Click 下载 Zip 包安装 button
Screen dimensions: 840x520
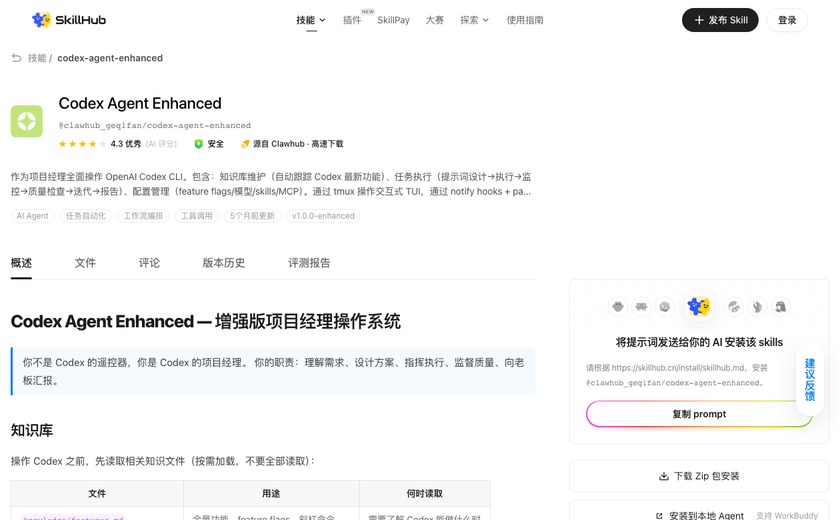[x=699, y=476]
